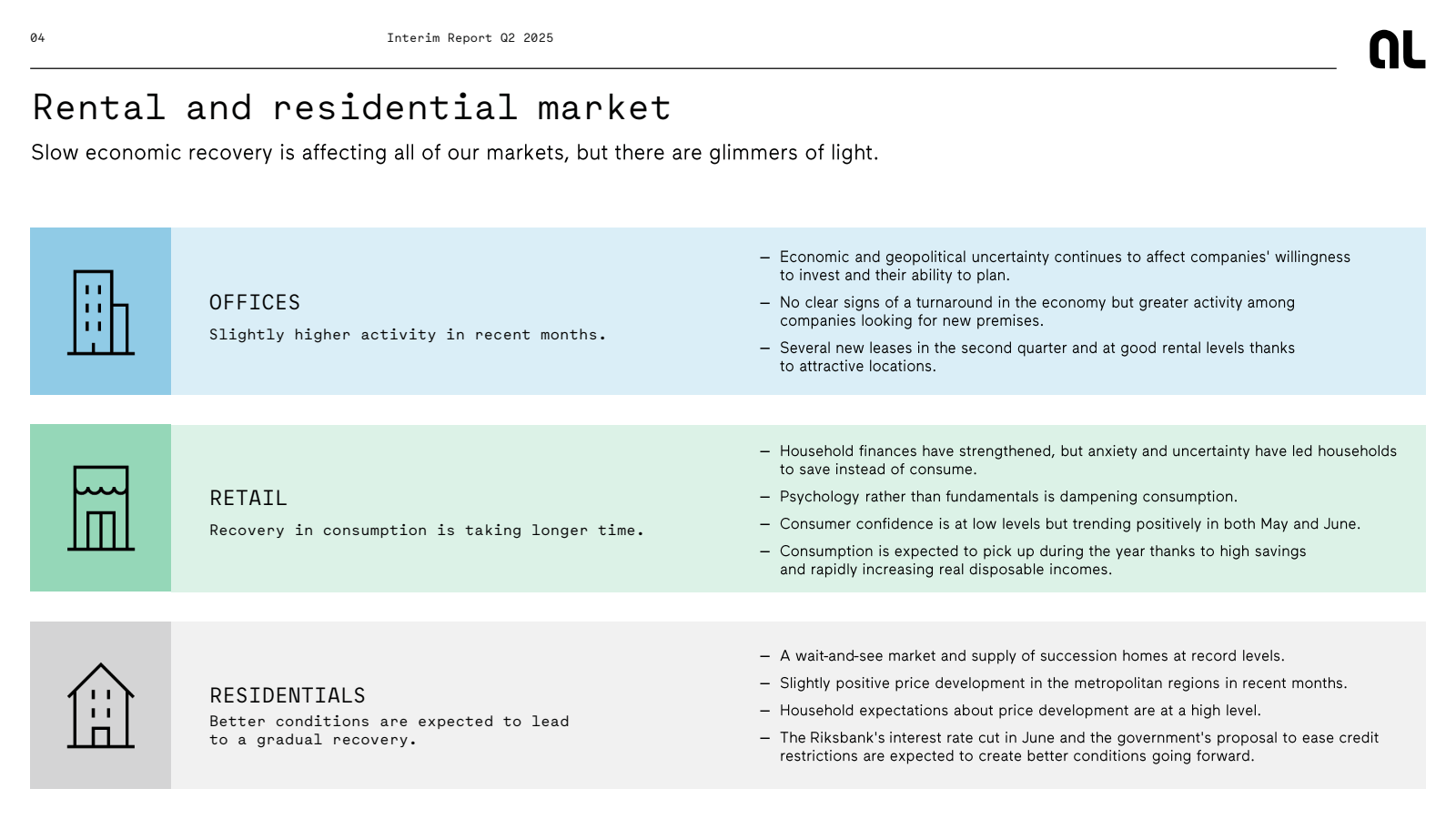Click the subtitle about slow economic recovery
The height and width of the screenshot is (819, 1456).
click(x=455, y=152)
